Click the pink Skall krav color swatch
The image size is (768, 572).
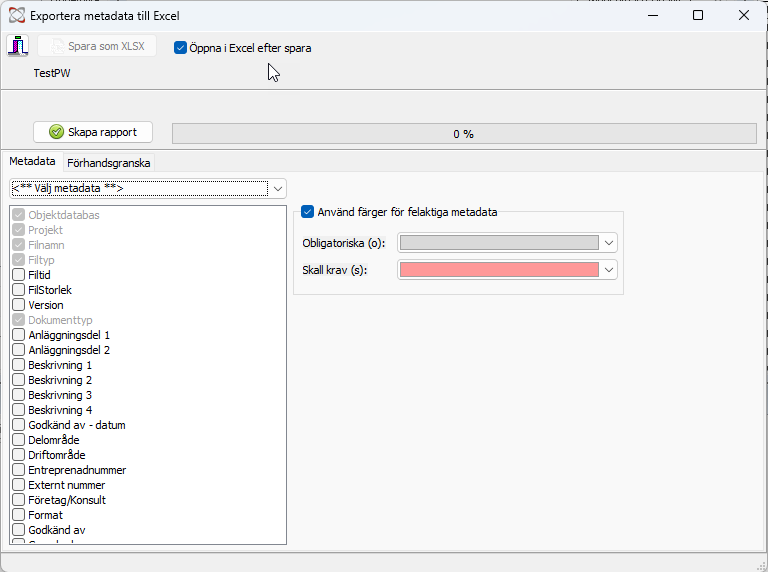pos(499,270)
